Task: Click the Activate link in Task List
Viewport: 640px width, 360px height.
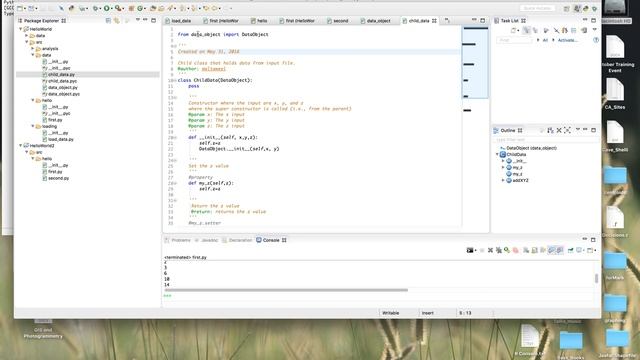Action: coord(567,40)
